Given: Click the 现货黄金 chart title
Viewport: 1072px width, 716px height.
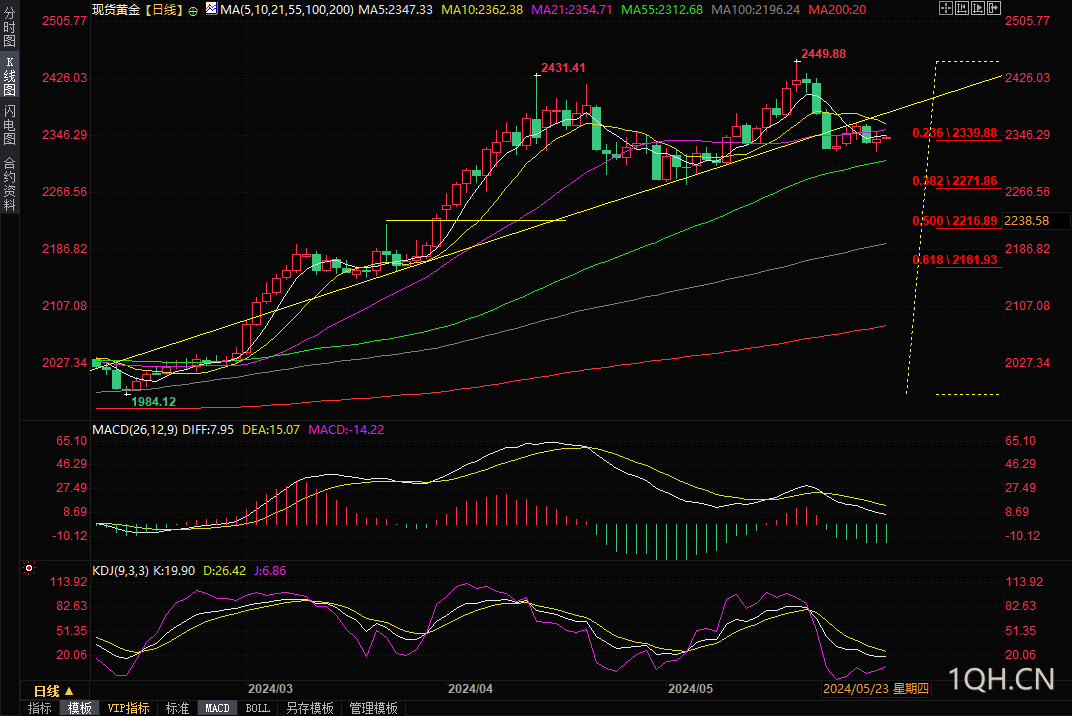Looking at the screenshot, I should 116,10.
